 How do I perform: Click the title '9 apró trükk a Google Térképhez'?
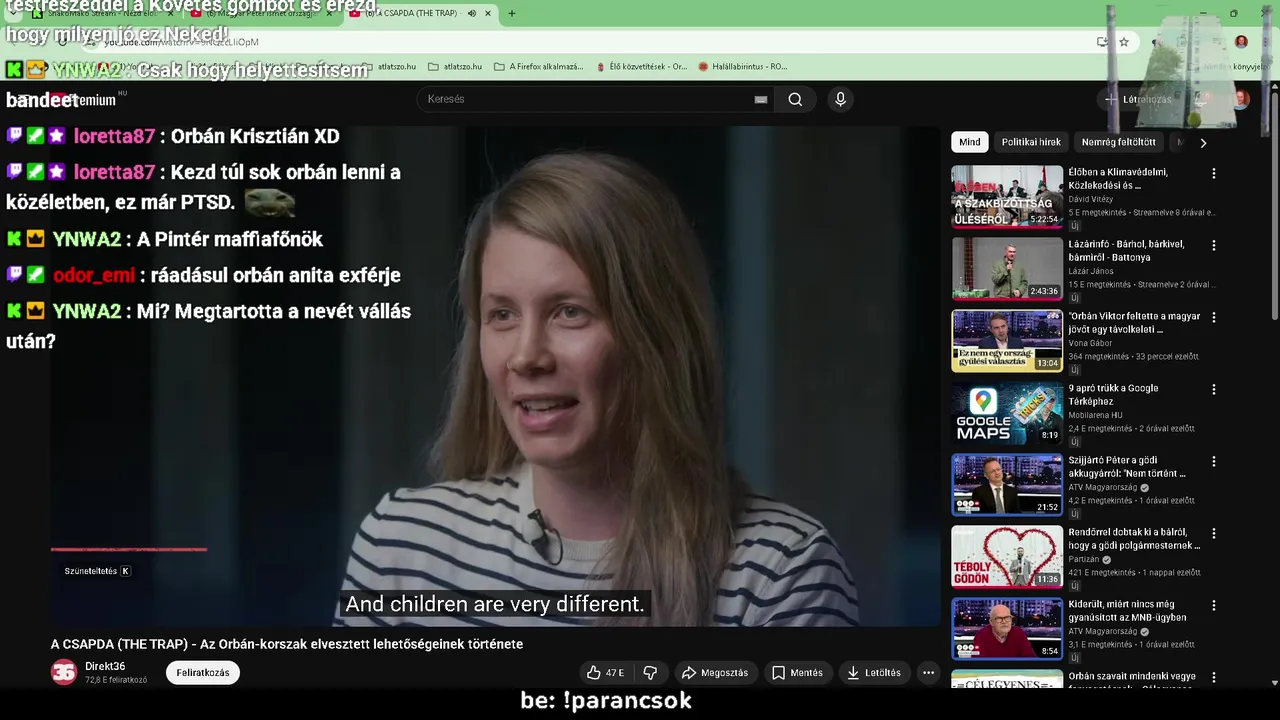pyautogui.click(x=1113, y=395)
